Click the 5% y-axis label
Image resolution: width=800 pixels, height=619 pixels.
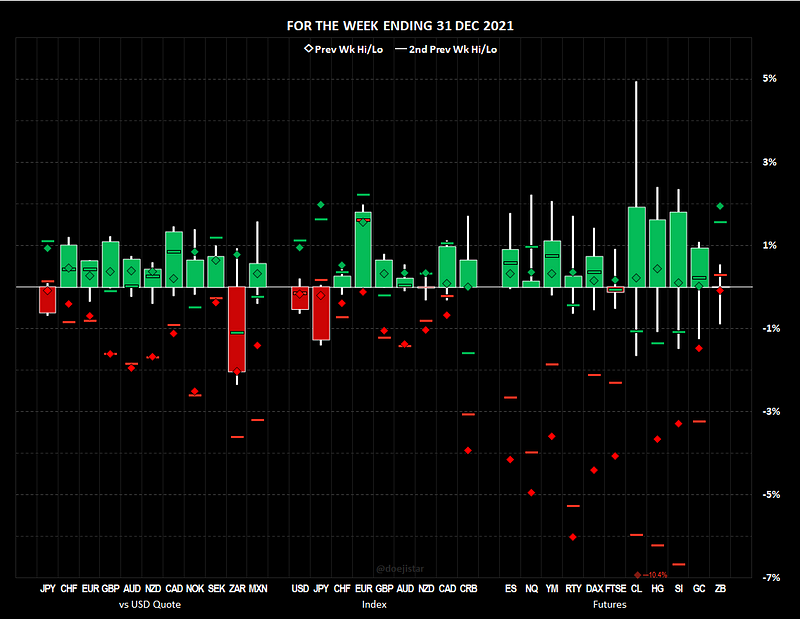point(770,78)
